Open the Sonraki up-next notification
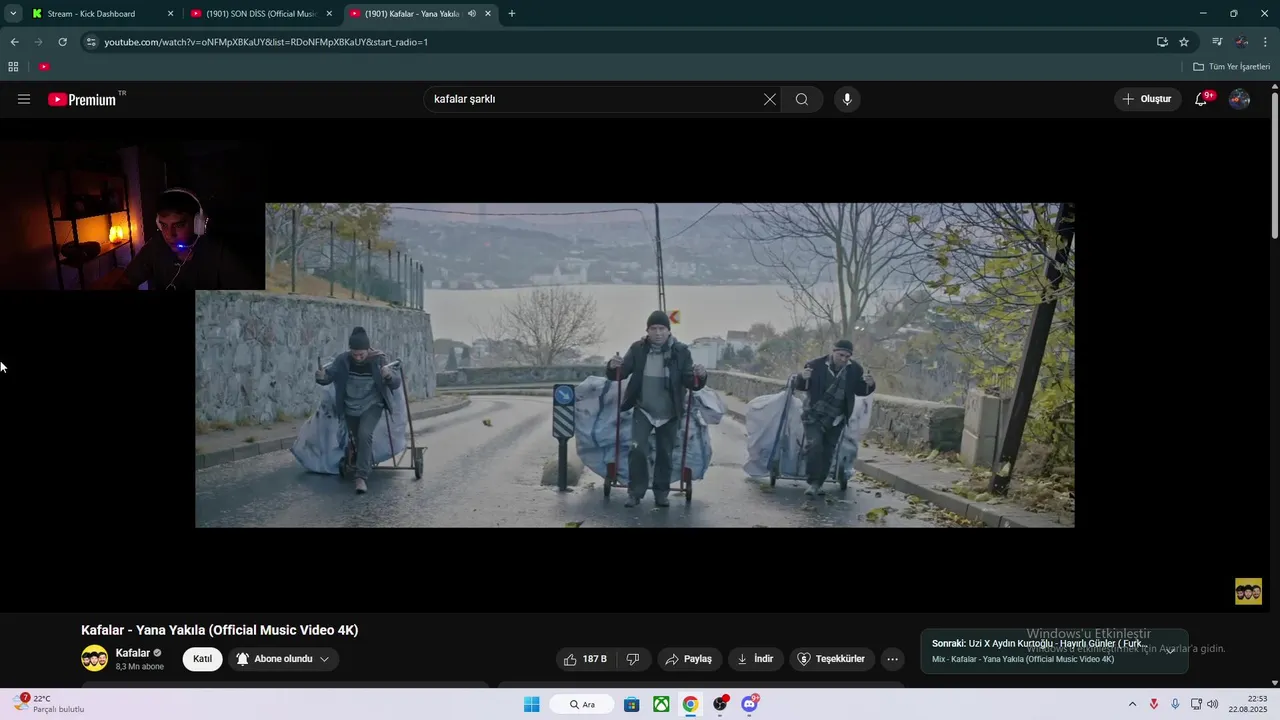1280x720 pixels. tap(1054, 651)
